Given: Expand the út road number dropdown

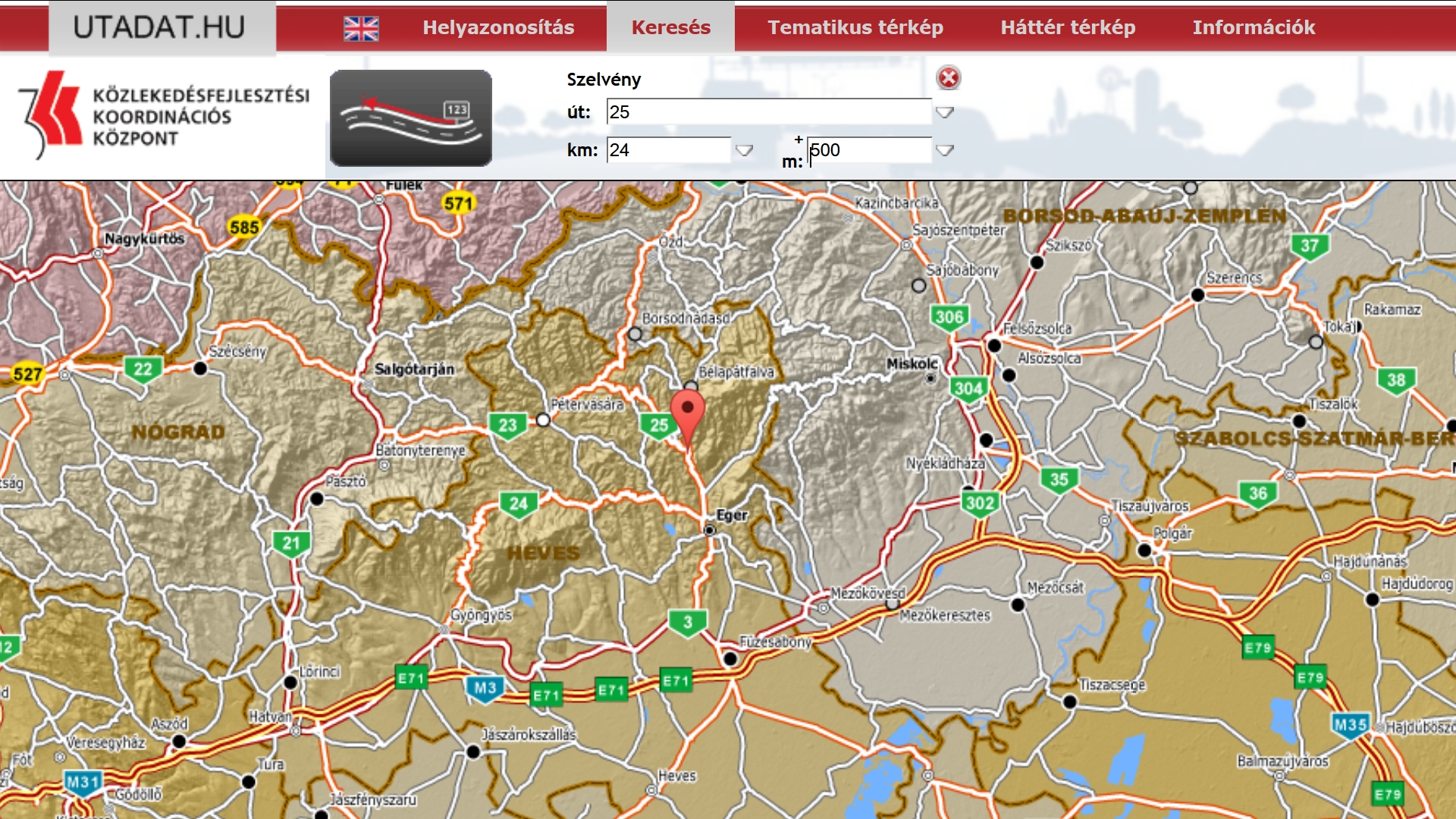Looking at the screenshot, I should click(944, 112).
